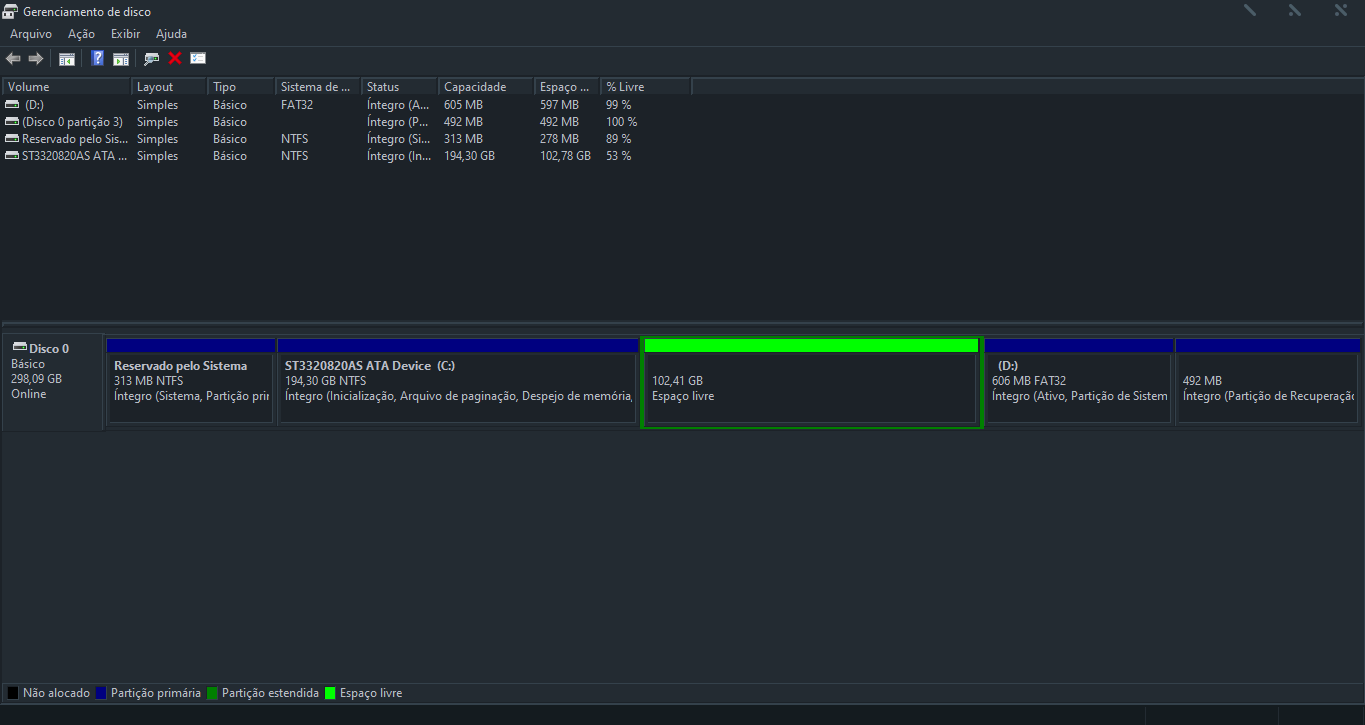The height and width of the screenshot is (725, 1365).
Task: Open the Arquivo menu
Action: 31,33
